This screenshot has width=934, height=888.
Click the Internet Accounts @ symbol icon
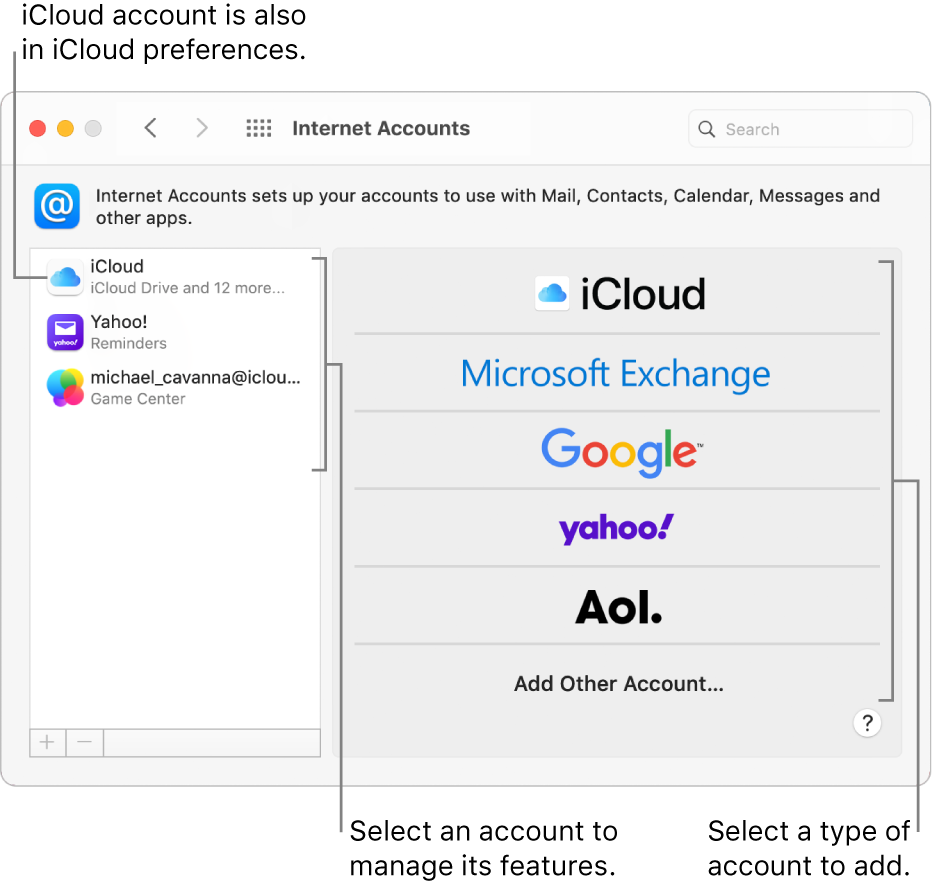[x=57, y=206]
